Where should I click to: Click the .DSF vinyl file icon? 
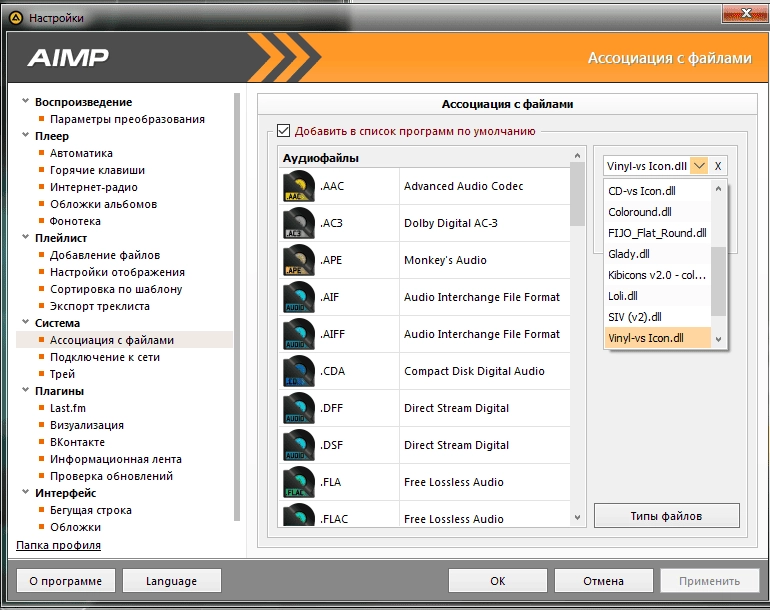click(x=299, y=445)
